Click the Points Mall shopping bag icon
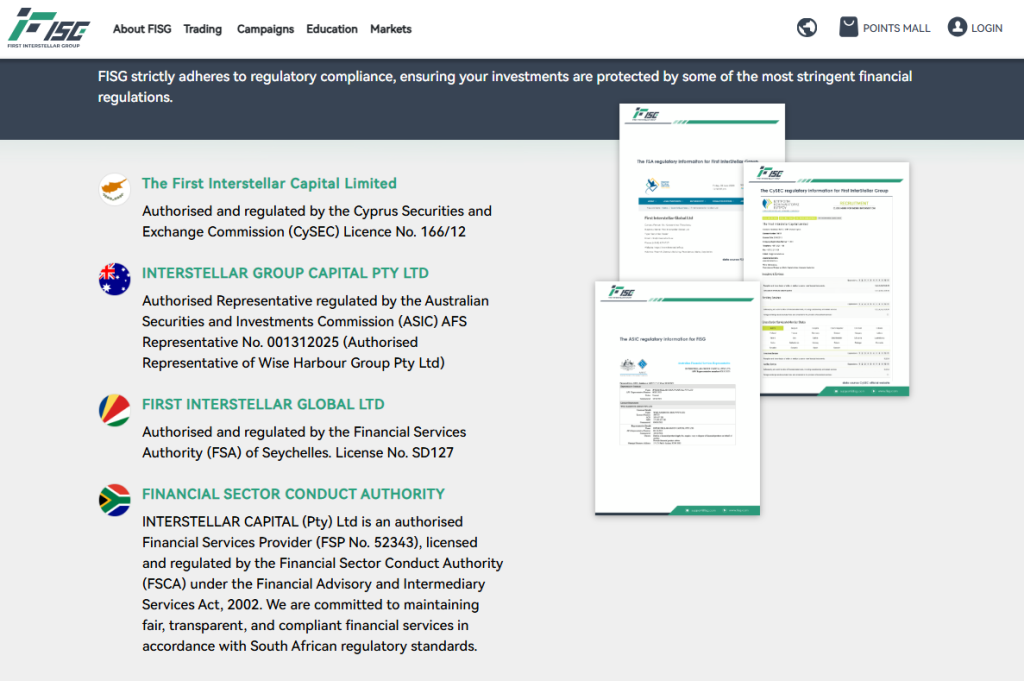The image size is (1024, 681). click(848, 28)
